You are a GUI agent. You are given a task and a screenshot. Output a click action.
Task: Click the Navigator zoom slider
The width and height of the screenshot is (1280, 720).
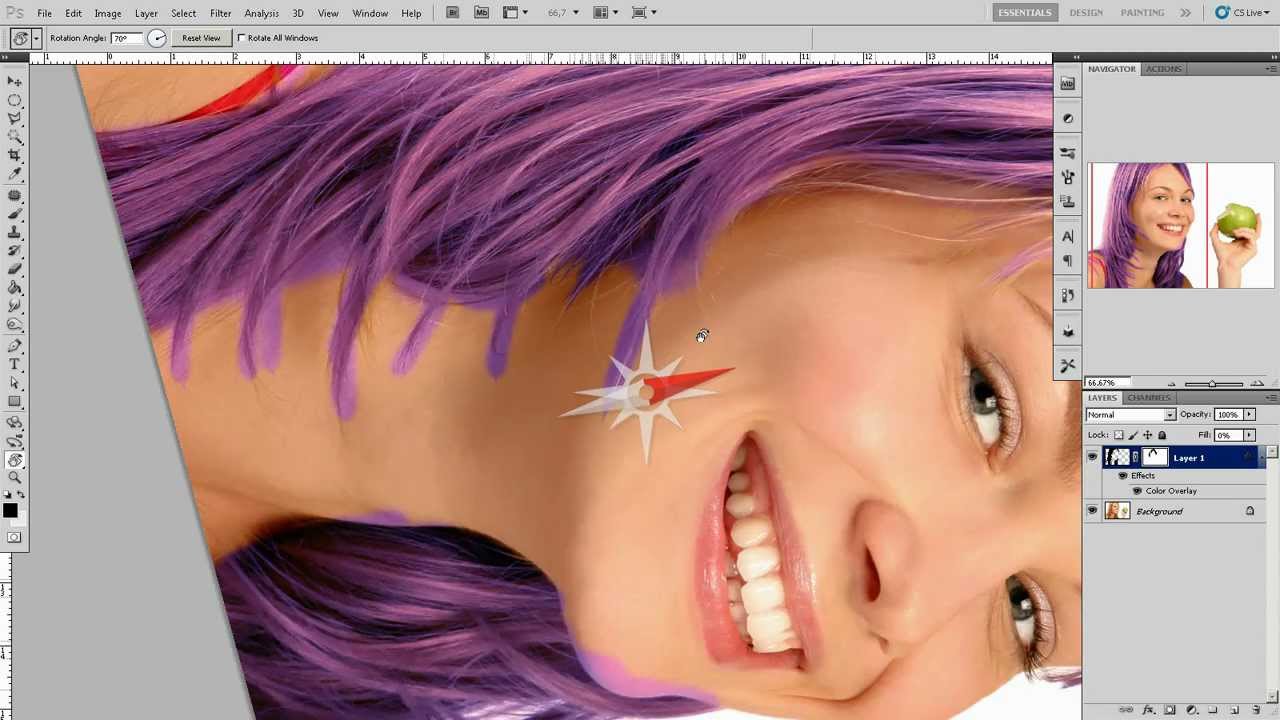pos(1213,383)
